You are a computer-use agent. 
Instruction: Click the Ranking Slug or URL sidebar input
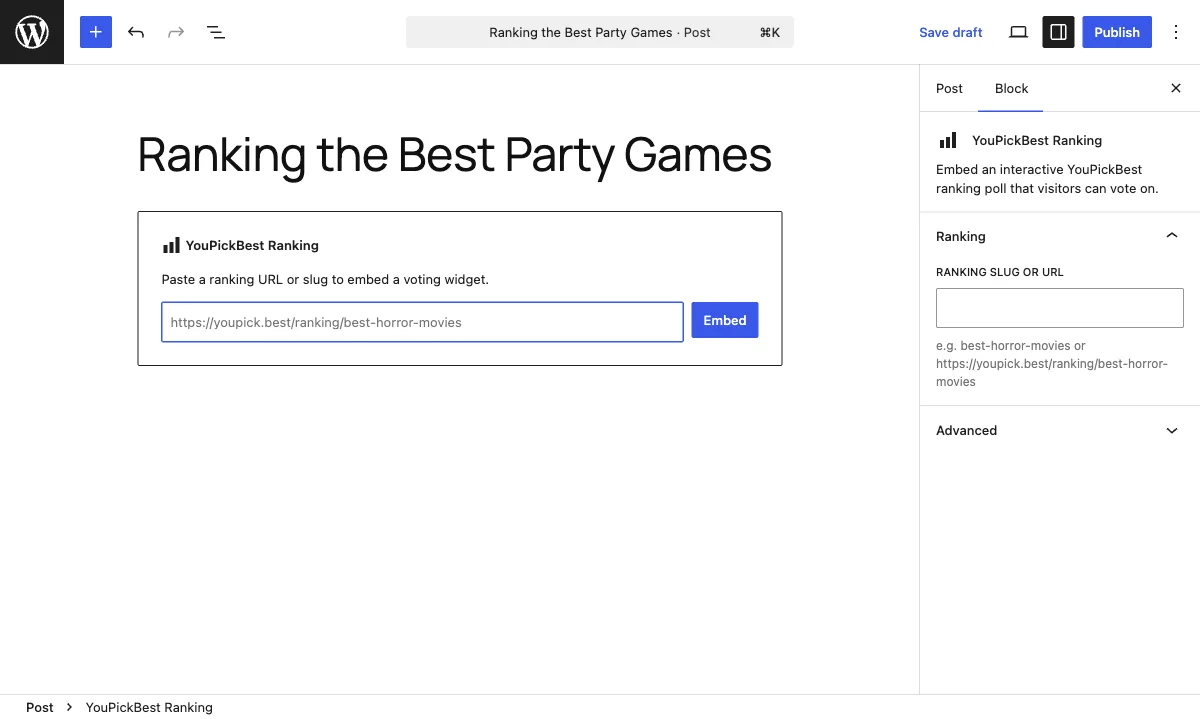point(1059,308)
